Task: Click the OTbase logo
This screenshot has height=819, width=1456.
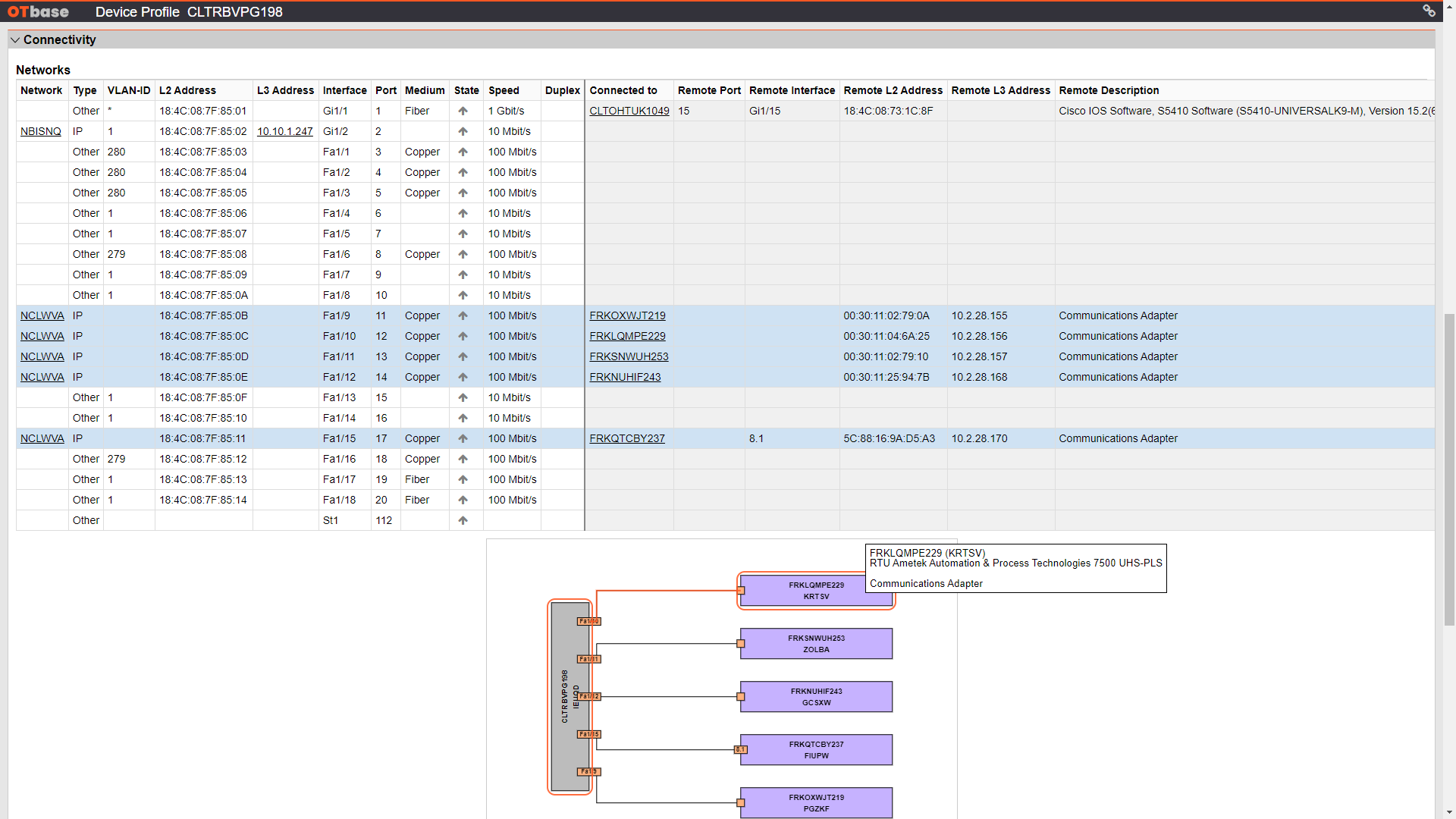Action: point(38,11)
